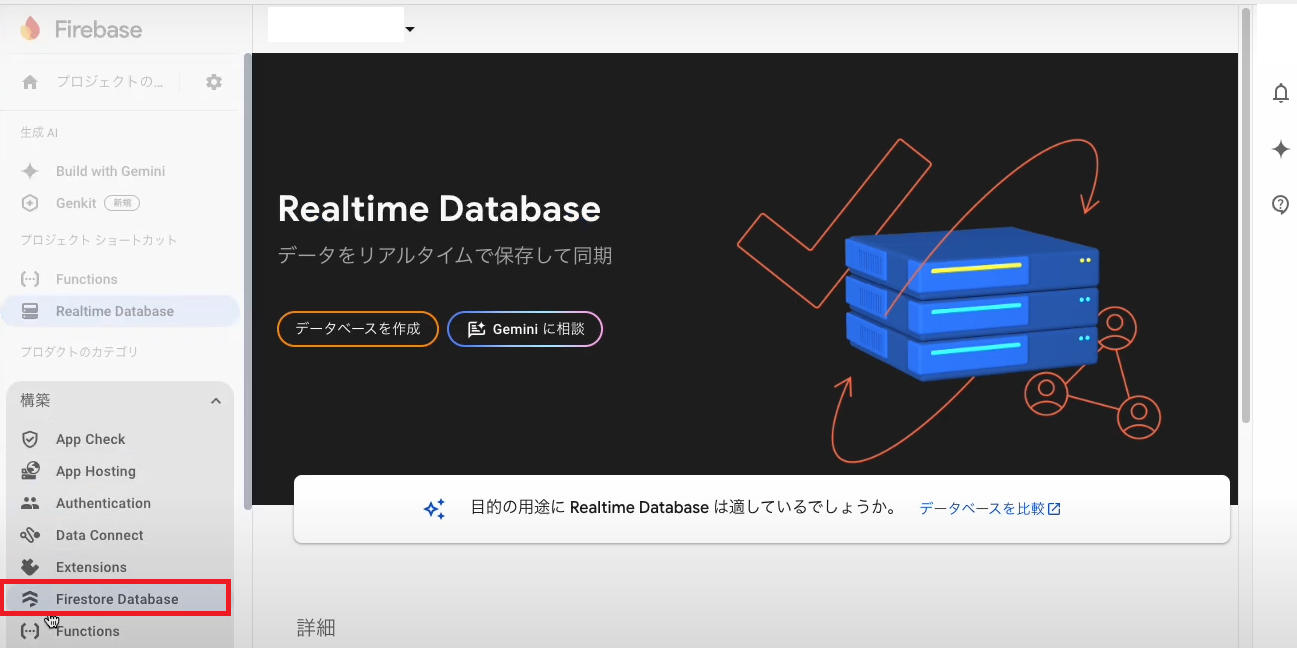
Task: Click the Realtime Database hero title
Action: coord(439,208)
